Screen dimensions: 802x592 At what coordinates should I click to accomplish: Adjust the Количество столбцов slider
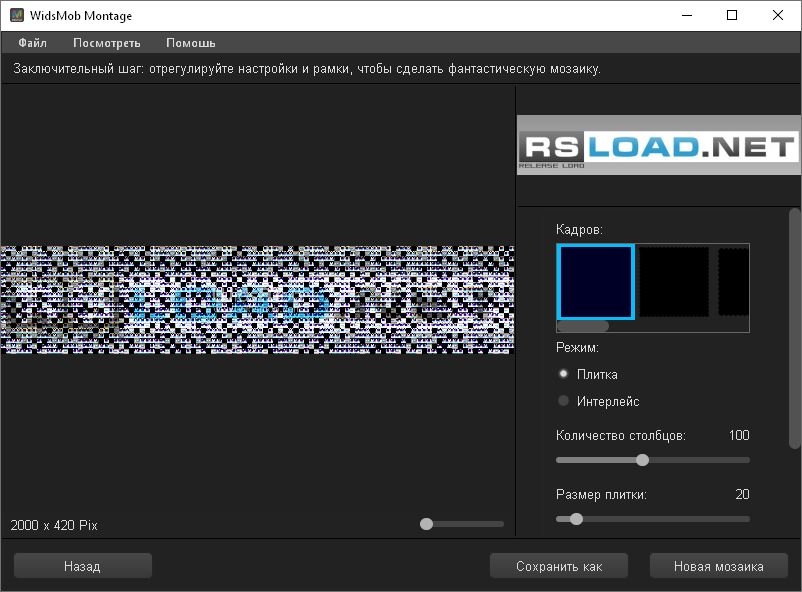[643, 460]
